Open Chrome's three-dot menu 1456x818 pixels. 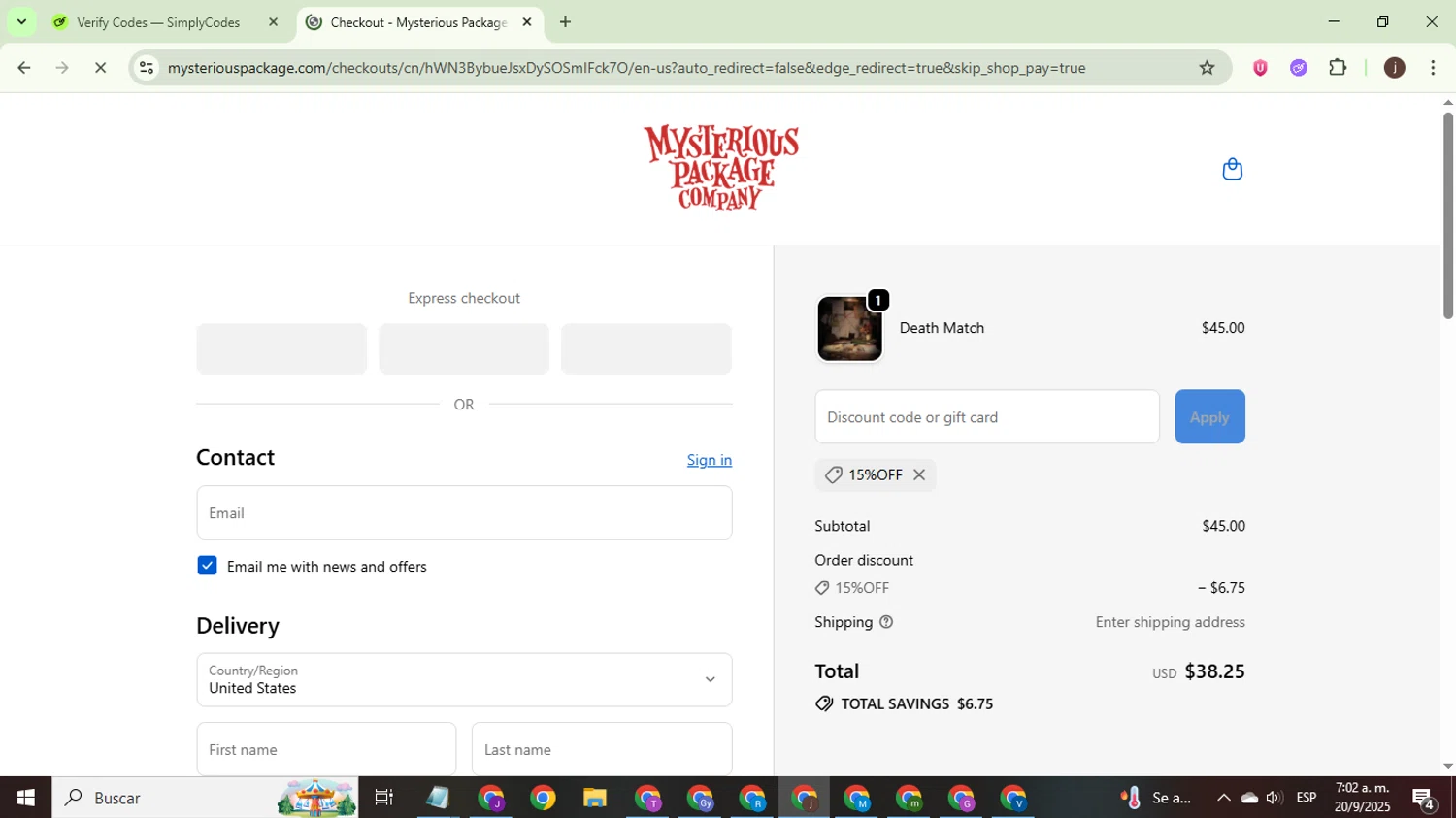click(1433, 67)
